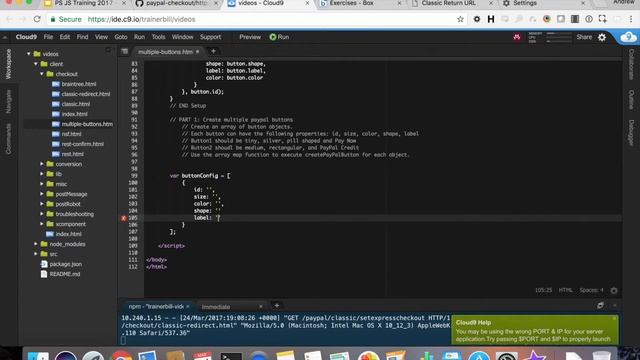Click the error marker on line 105
640x360 pixels.
(x=124, y=218)
